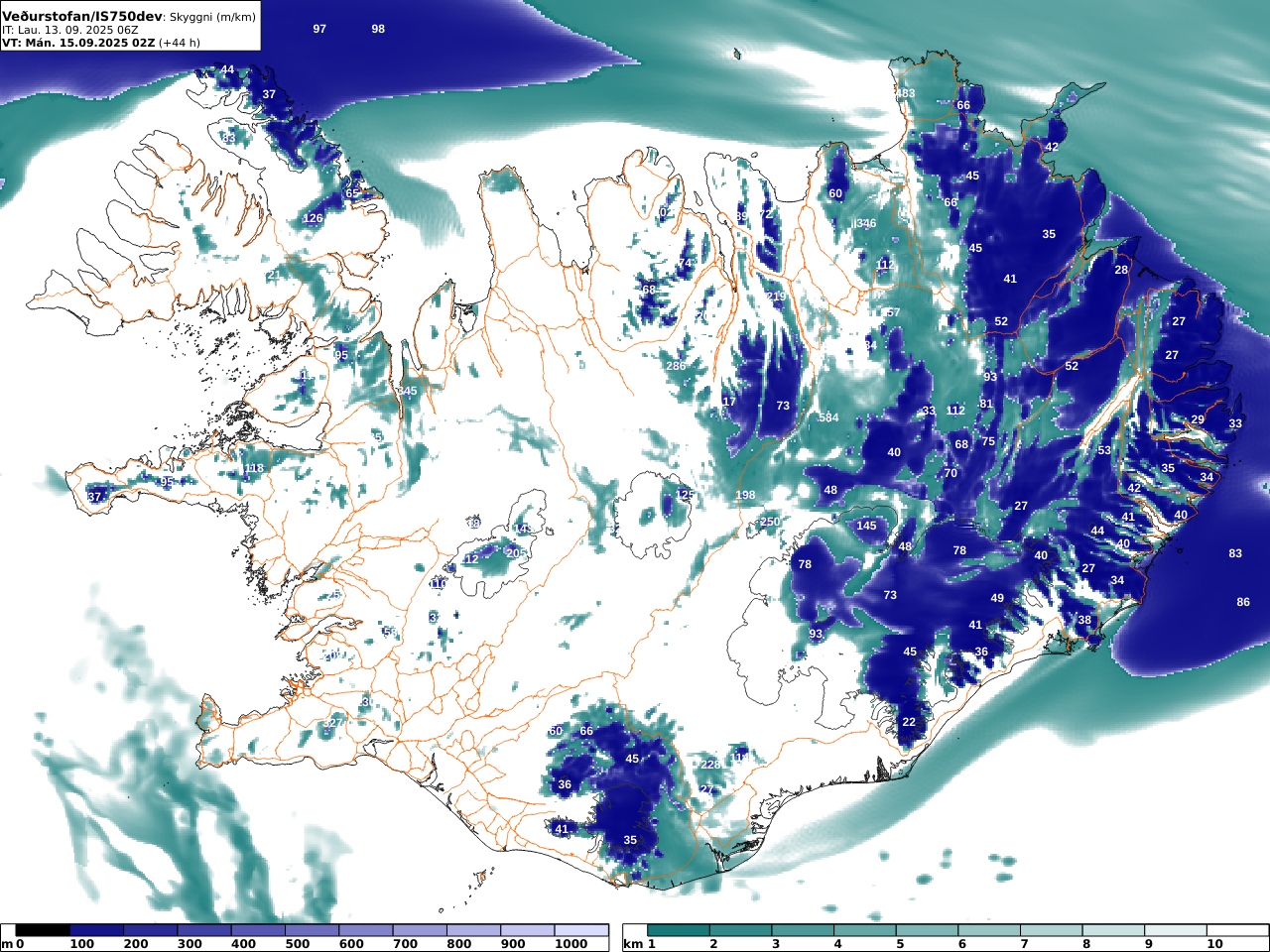Click the '42' value at the far northeast coast
Image resolution: width=1270 pixels, height=952 pixels.
[x=1052, y=147]
